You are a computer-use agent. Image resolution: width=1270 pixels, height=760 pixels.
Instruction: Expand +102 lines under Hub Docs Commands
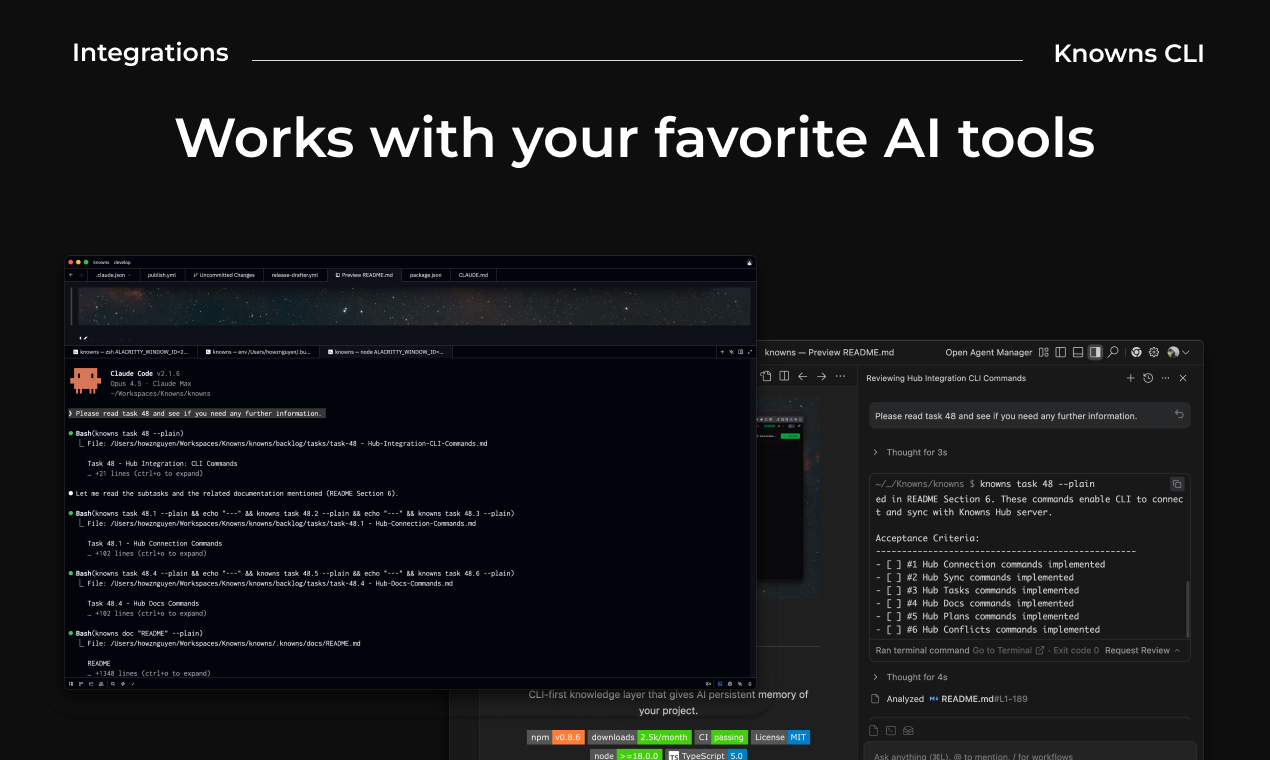click(x=147, y=613)
